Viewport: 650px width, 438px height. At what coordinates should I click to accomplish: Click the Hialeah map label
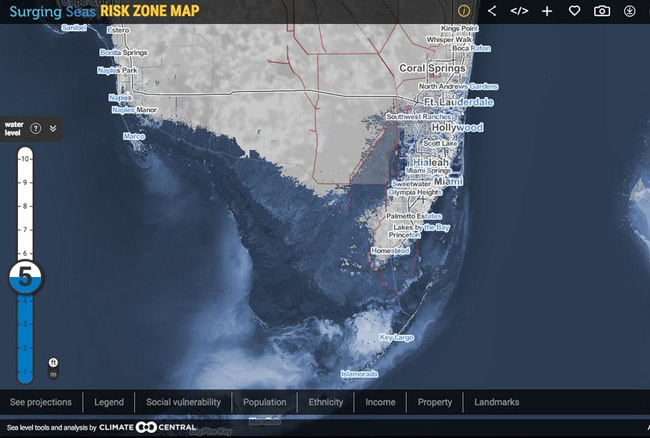431,162
